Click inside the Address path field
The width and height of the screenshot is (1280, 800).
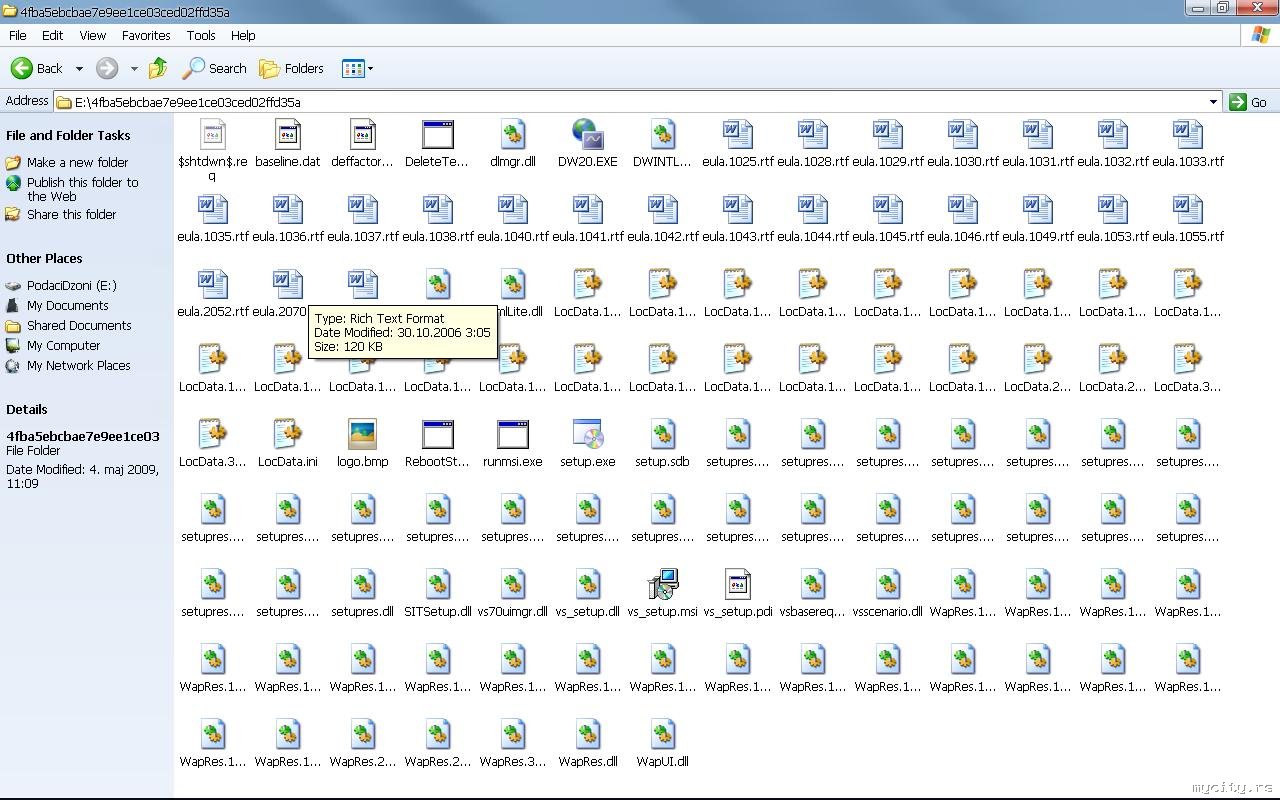pos(600,102)
